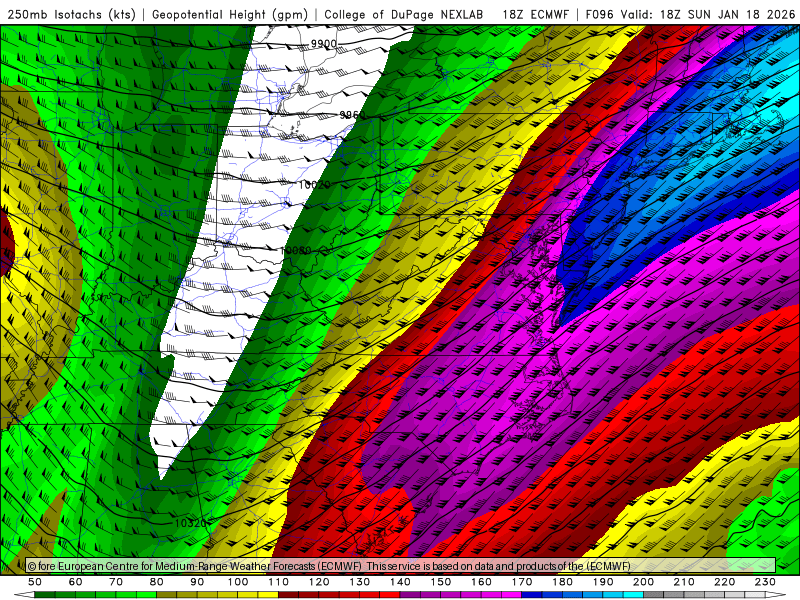Click the 70 value on the color scale
Viewport: 800px width, 600px height.
(x=116, y=582)
